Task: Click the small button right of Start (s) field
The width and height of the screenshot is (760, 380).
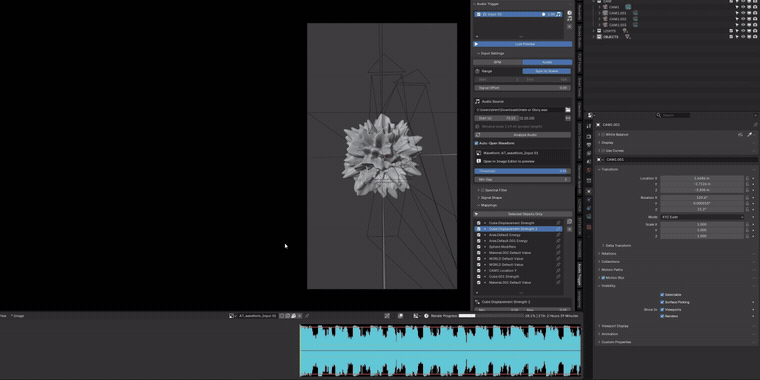Action: point(568,118)
